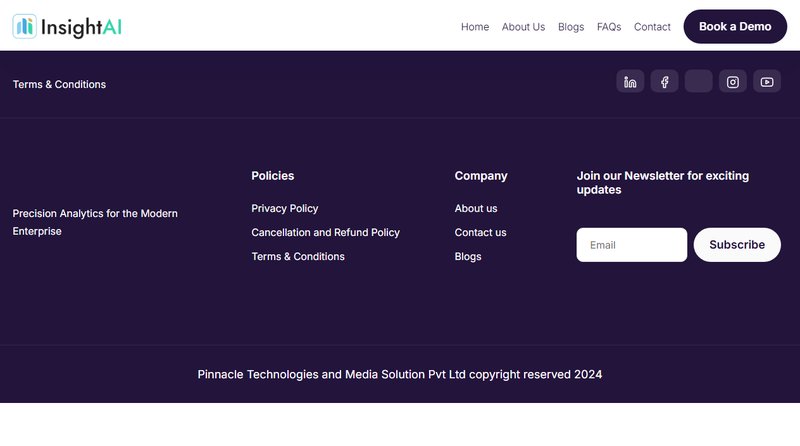Viewport: 800px width, 446px height.
Task: Open the Instagram social icon
Action: point(733,82)
